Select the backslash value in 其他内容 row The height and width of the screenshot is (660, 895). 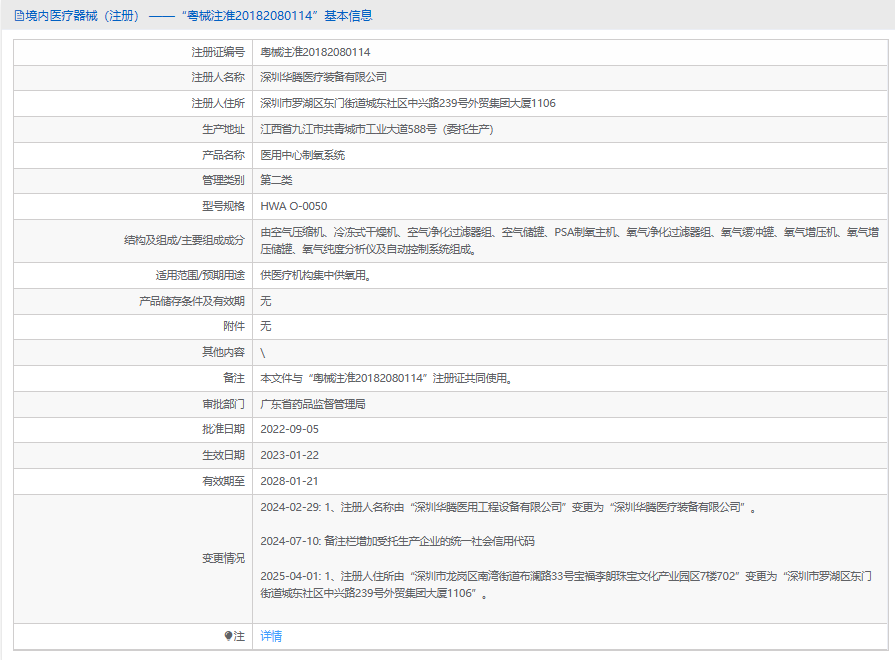(x=263, y=353)
